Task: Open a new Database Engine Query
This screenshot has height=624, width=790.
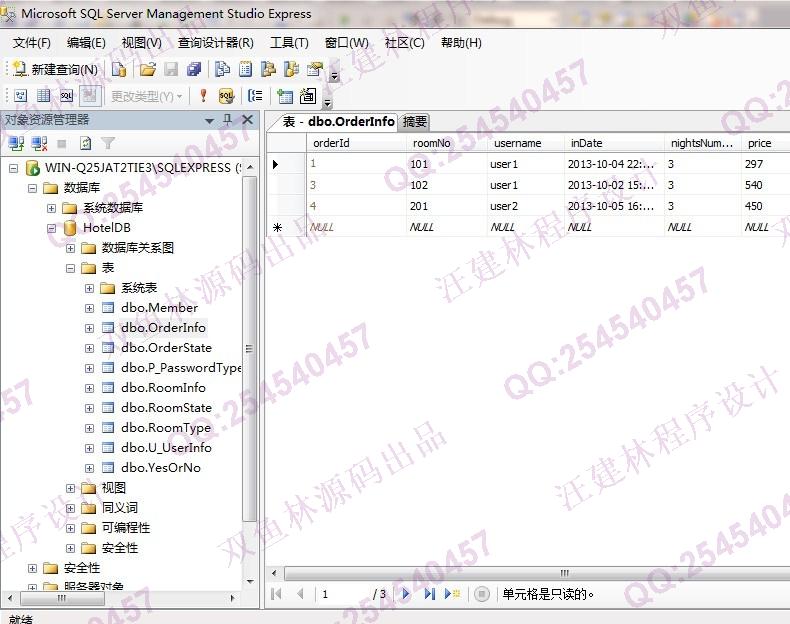Action: [119, 69]
